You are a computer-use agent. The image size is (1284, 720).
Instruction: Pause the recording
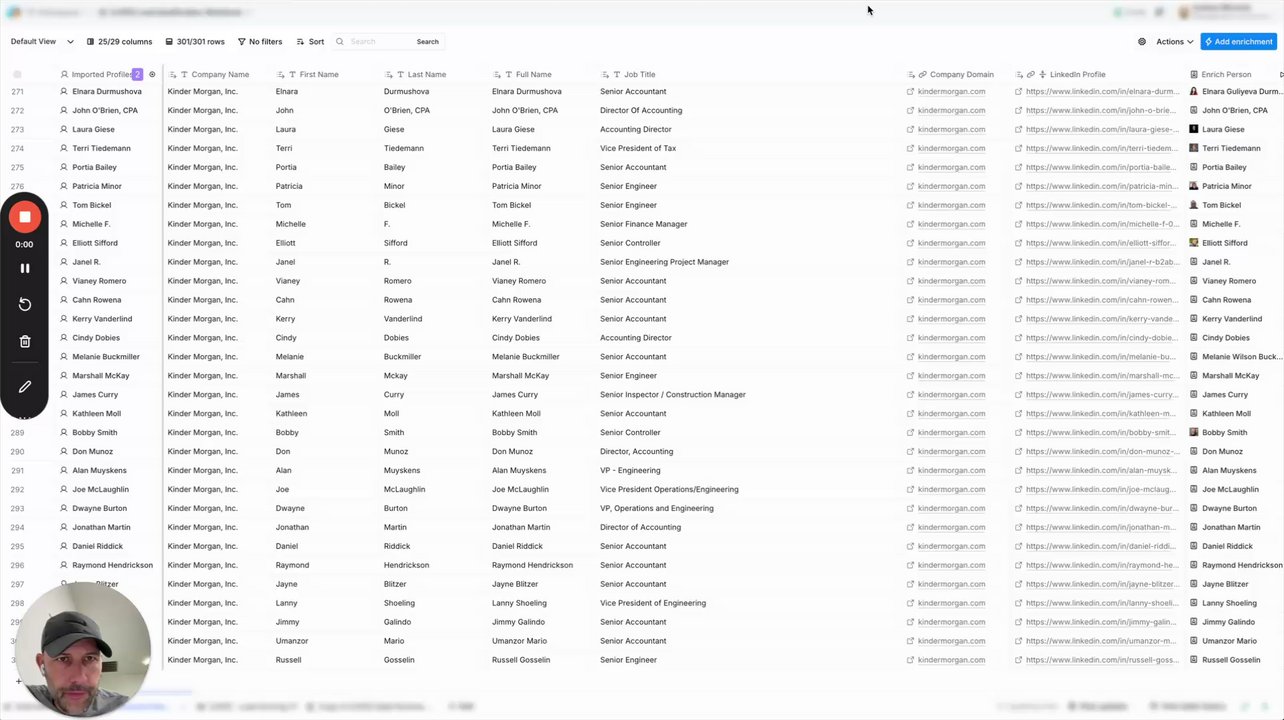tap(25, 268)
